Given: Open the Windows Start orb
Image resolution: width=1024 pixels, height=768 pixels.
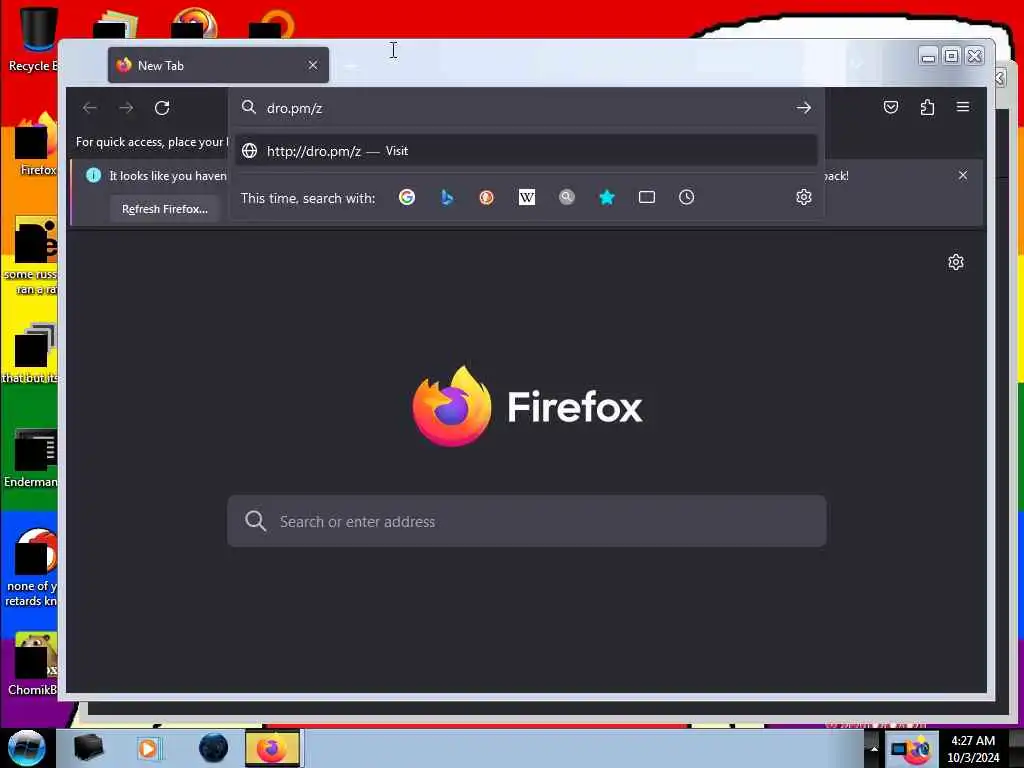Looking at the screenshot, I should pyautogui.click(x=26, y=748).
